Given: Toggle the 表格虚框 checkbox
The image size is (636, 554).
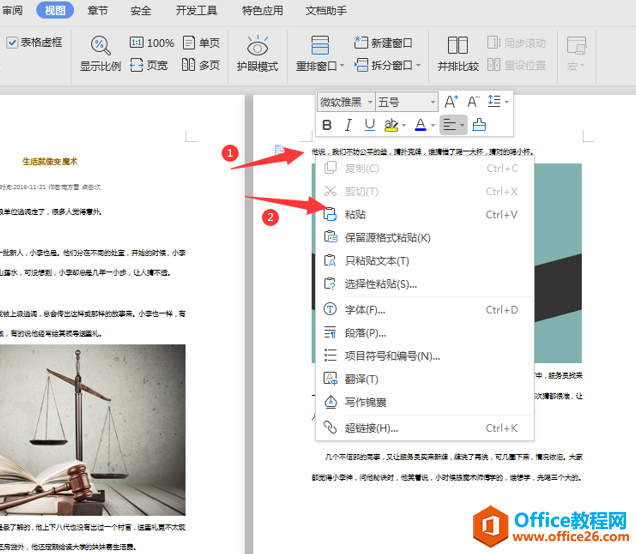Looking at the screenshot, I should [12, 42].
